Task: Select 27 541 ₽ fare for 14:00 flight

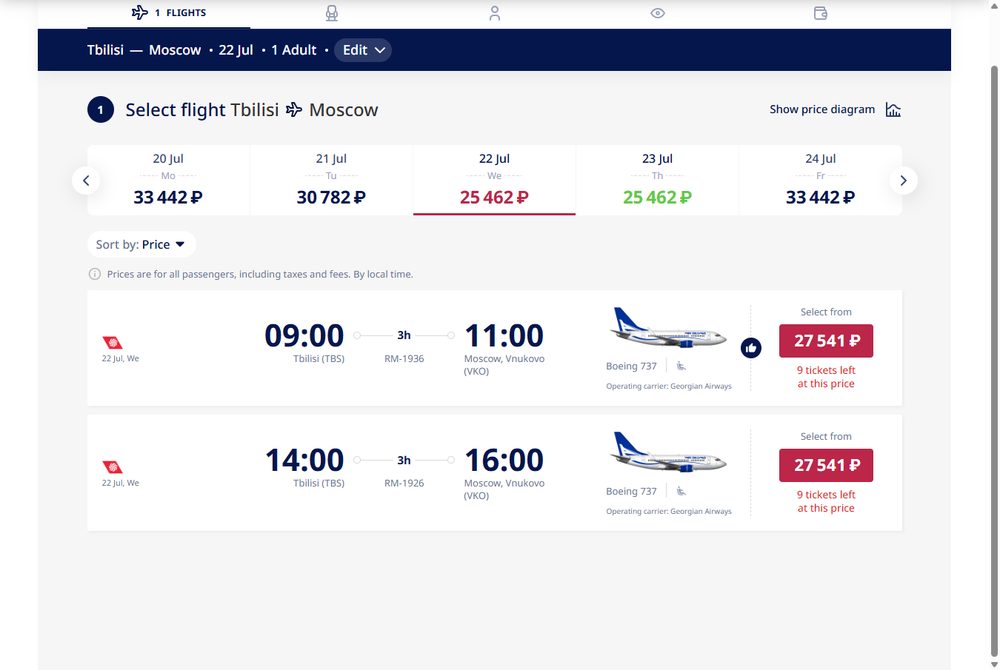Action: pyautogui.click(x=826, y=465)
